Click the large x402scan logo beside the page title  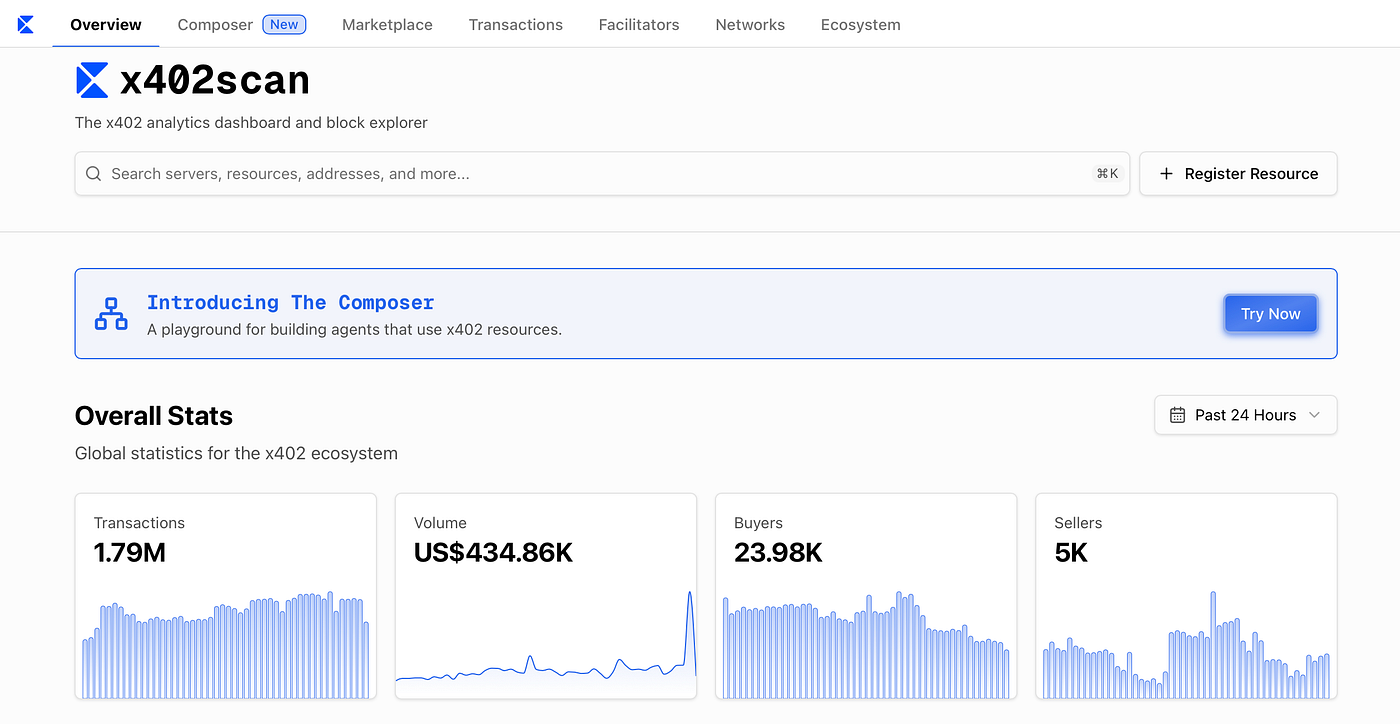click(92, 80)
